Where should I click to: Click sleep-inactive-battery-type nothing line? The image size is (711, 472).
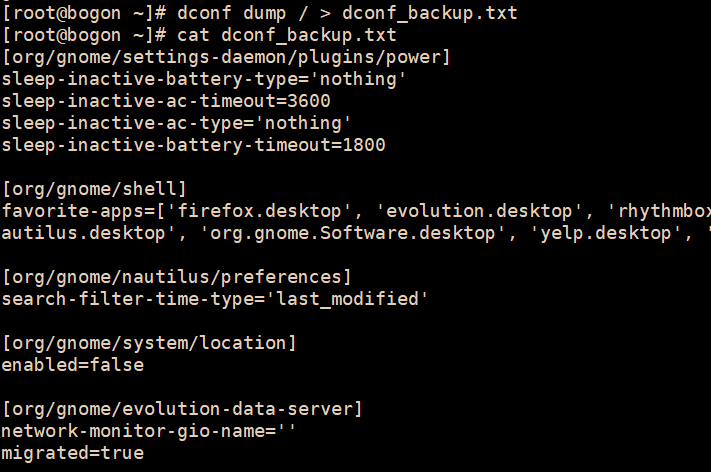[x=204, y=79]
